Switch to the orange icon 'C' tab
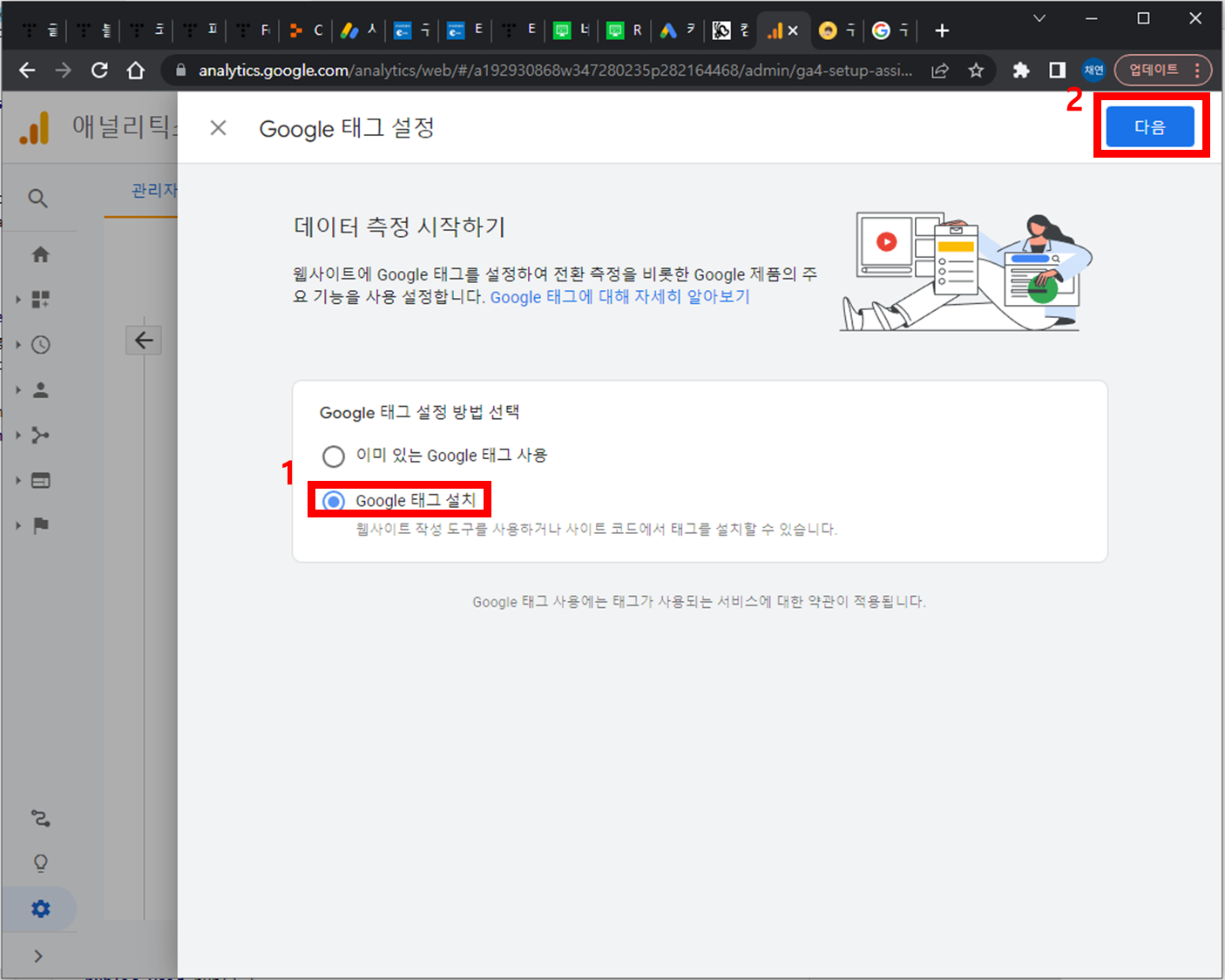Image resolution: width=1225 pixels, height=980 pixels. [305, 30]
